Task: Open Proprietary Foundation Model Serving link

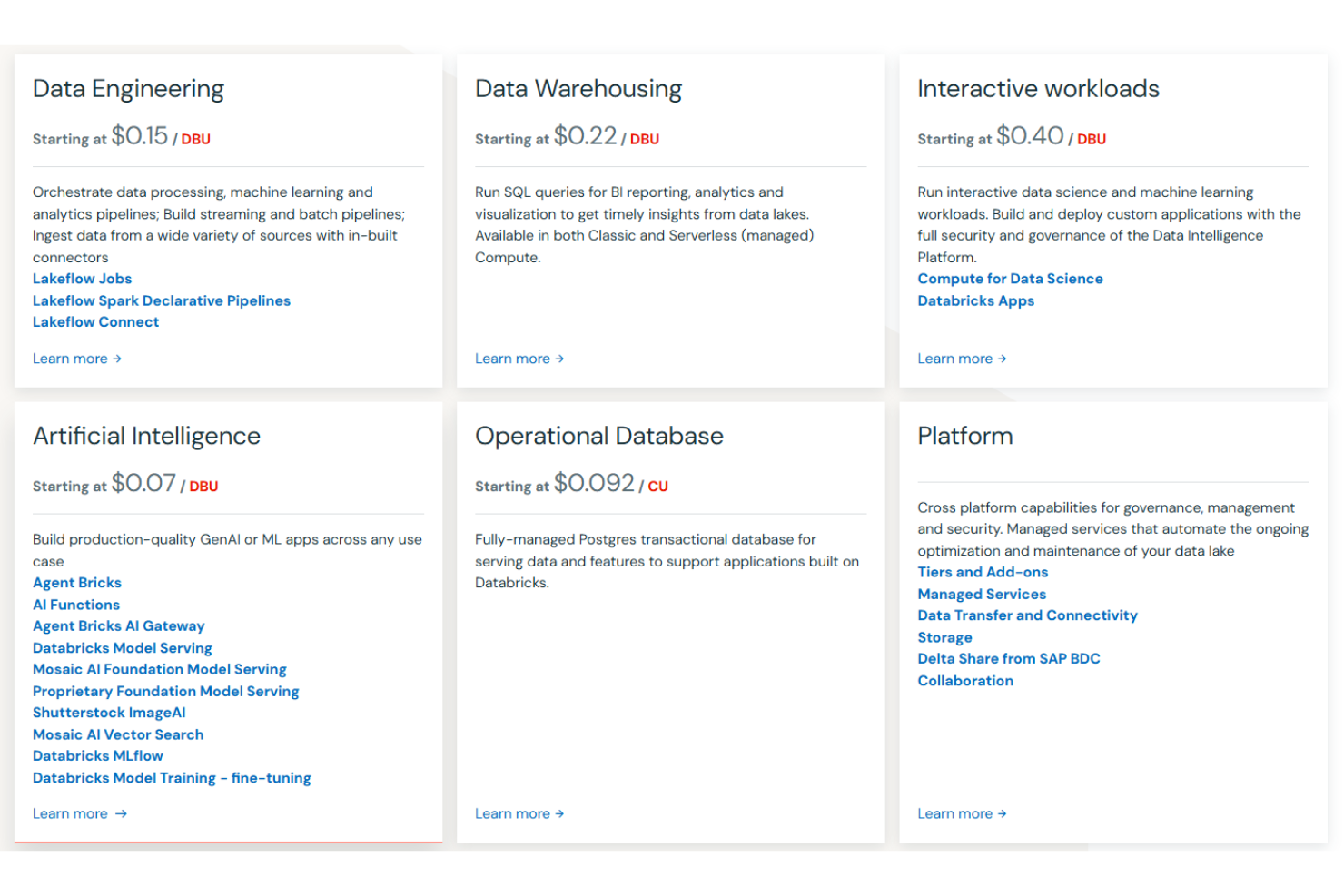Action: [165, 691]
